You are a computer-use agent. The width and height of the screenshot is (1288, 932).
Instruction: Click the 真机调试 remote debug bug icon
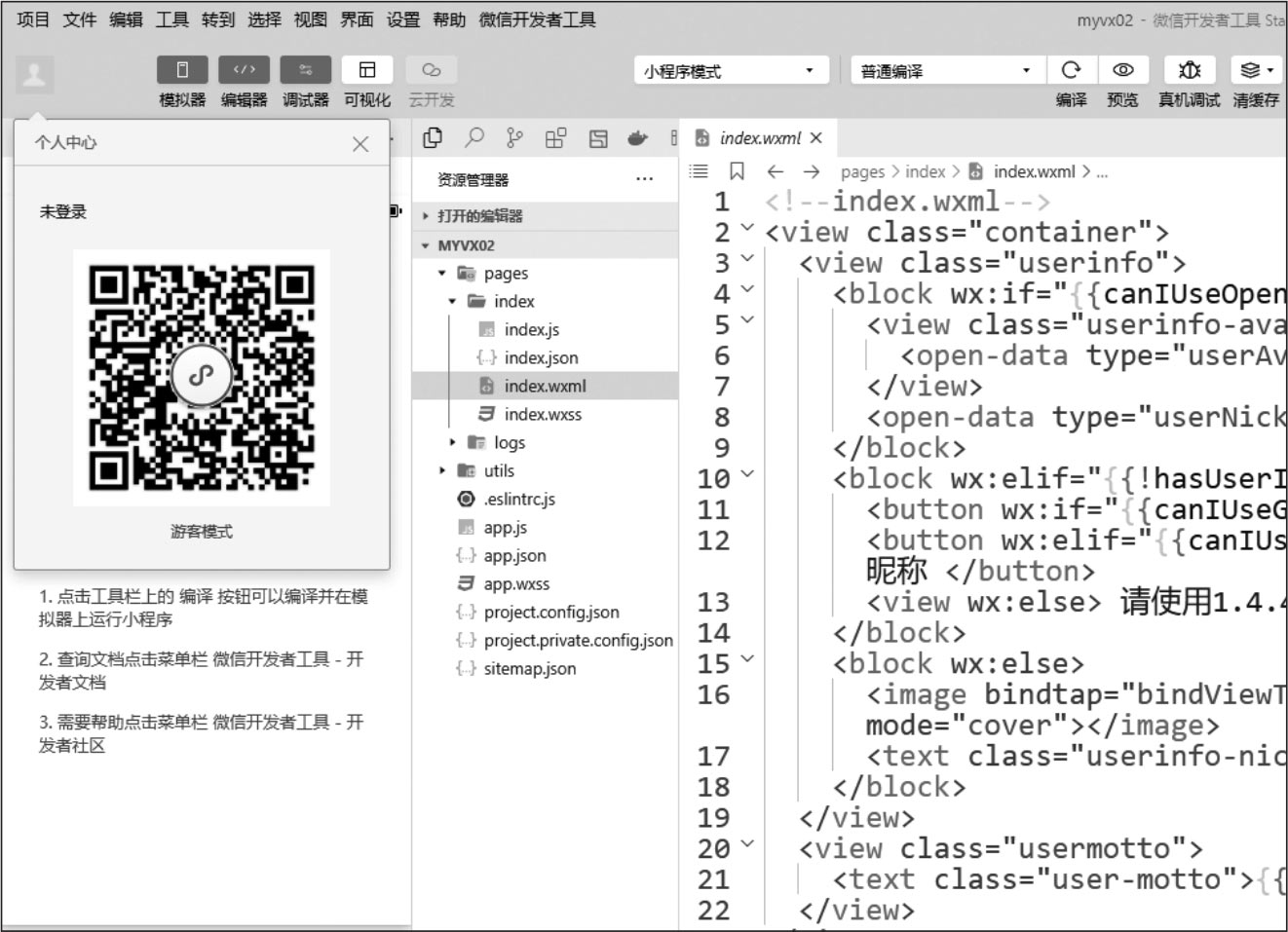(1190, 70)
